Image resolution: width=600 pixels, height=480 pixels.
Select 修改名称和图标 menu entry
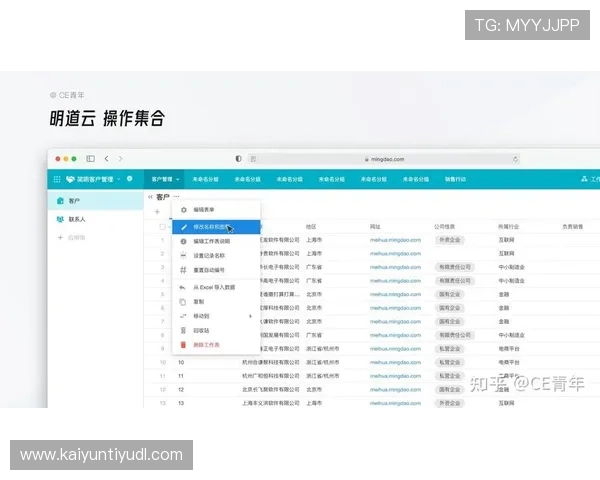(x=216, y=227)
